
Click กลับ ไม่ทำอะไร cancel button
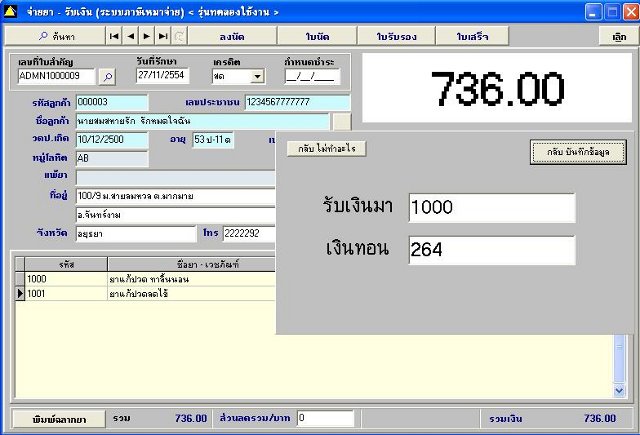click(327, 149)
